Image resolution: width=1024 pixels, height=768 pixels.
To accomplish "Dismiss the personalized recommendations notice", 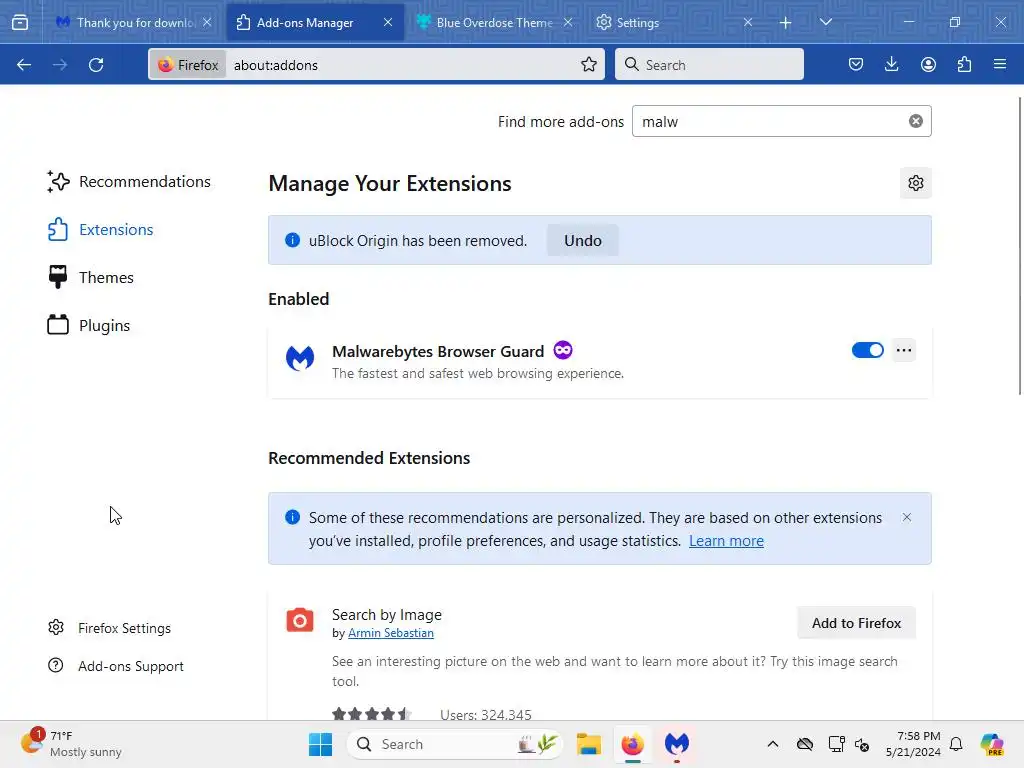I will [x=906, y=517].
